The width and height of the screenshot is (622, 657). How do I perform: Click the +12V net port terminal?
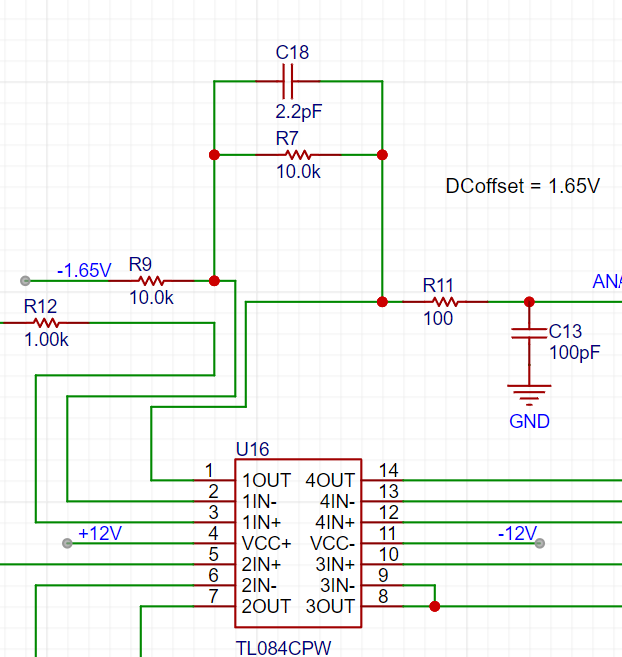click(x=67, y=543)
